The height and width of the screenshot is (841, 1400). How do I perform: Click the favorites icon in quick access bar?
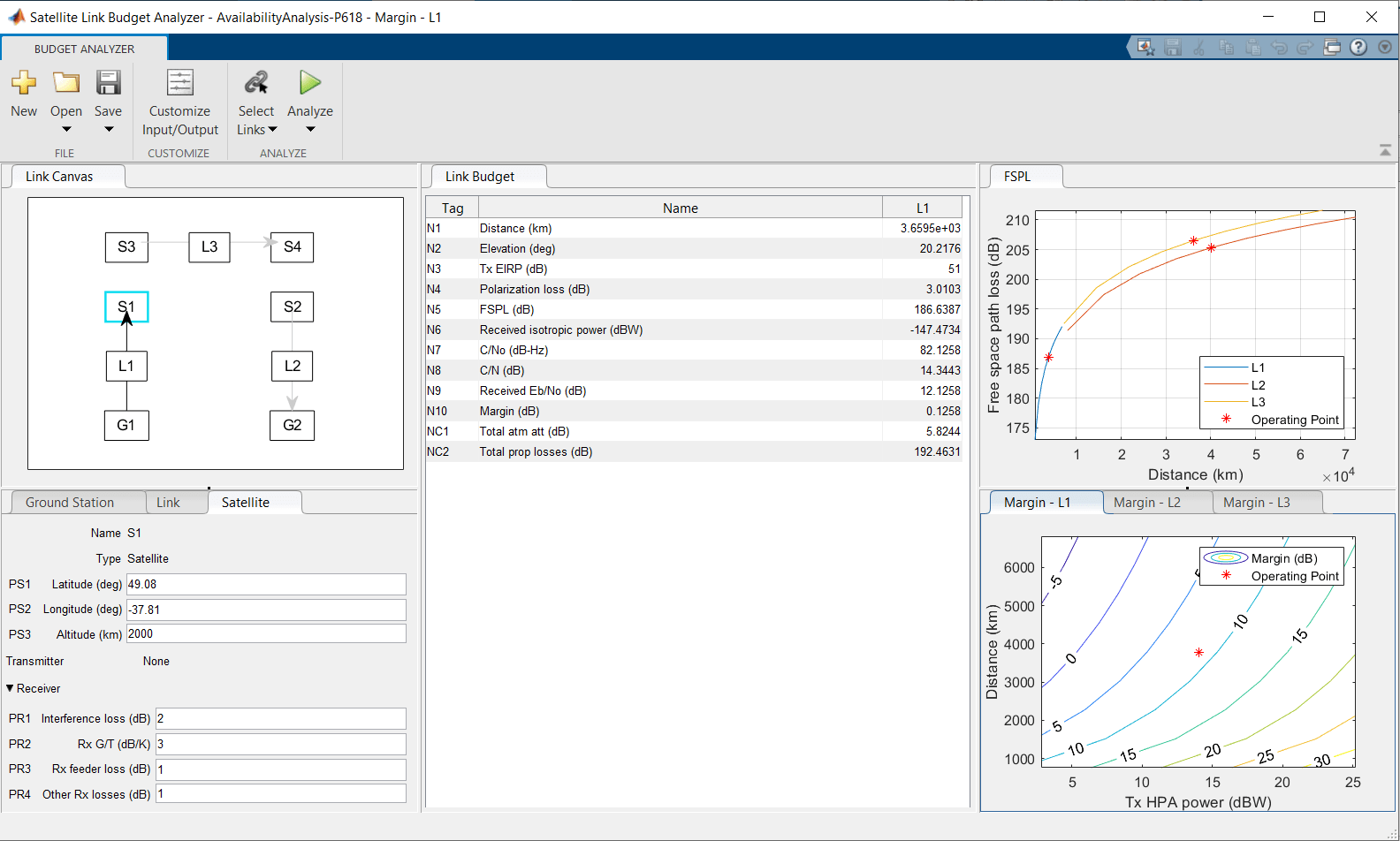pyautogui.click(x=1145, y=48)
